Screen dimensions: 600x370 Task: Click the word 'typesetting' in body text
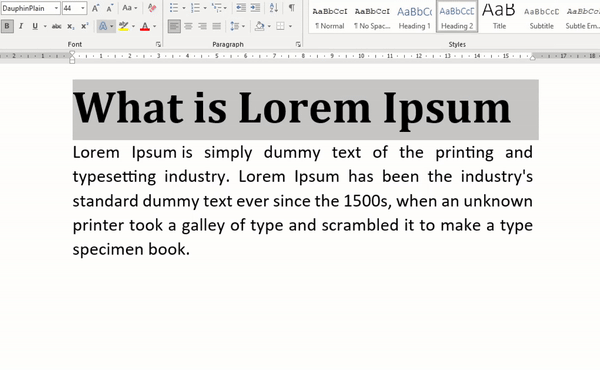[114, 177]
